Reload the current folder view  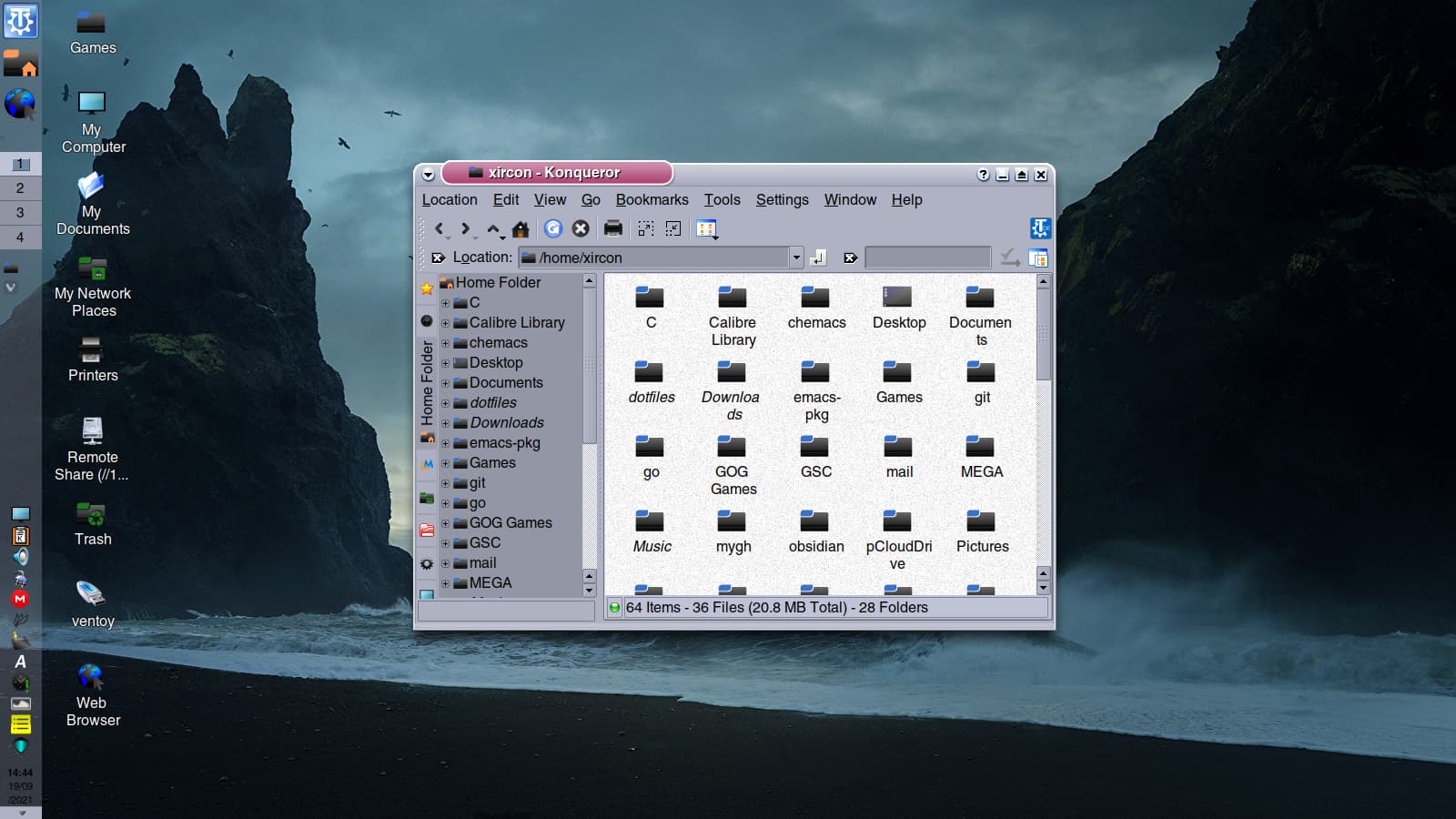click(552, 228)
